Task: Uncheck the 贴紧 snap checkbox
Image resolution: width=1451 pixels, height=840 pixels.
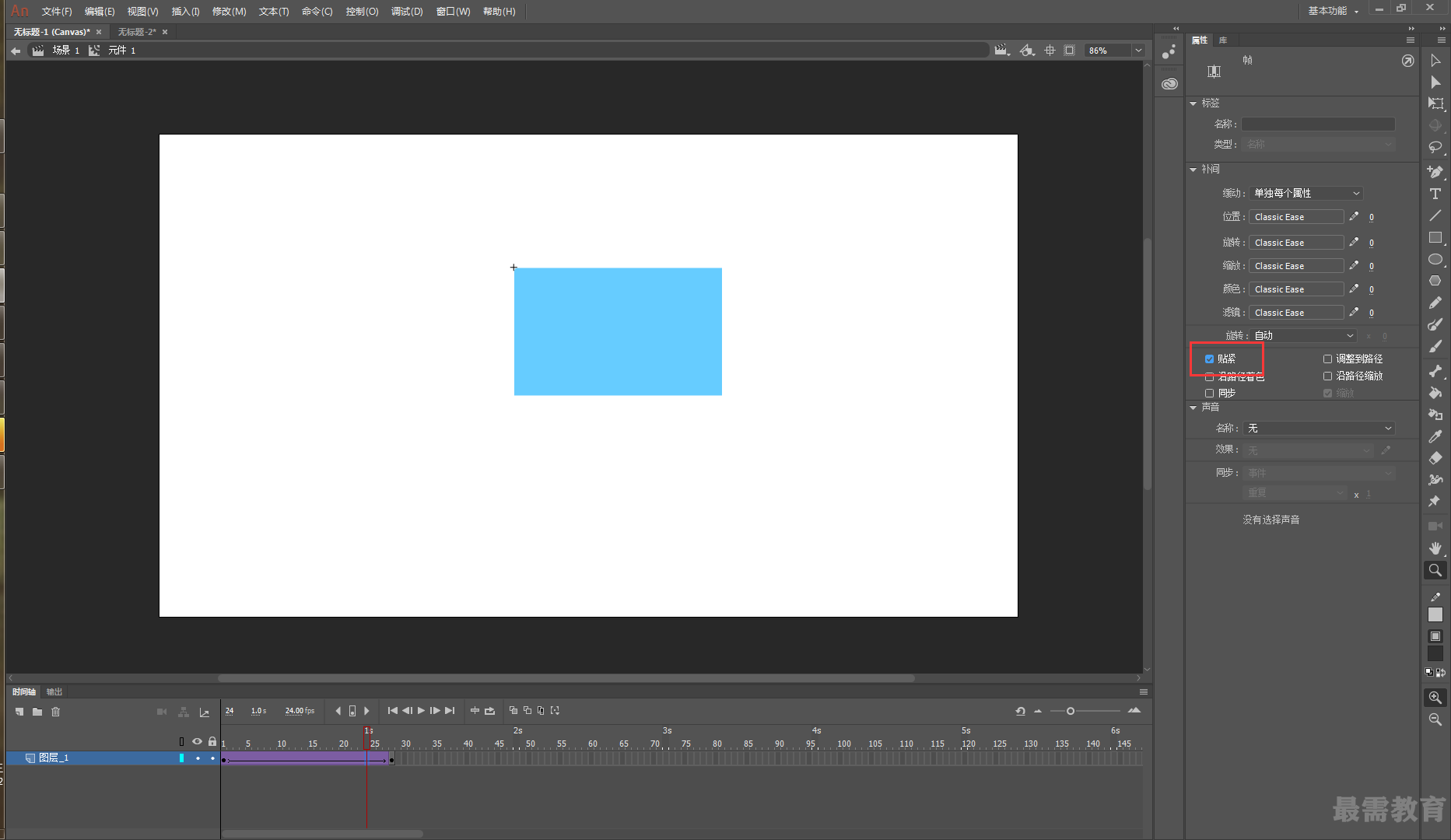Action: click(x=1209, y=359)
